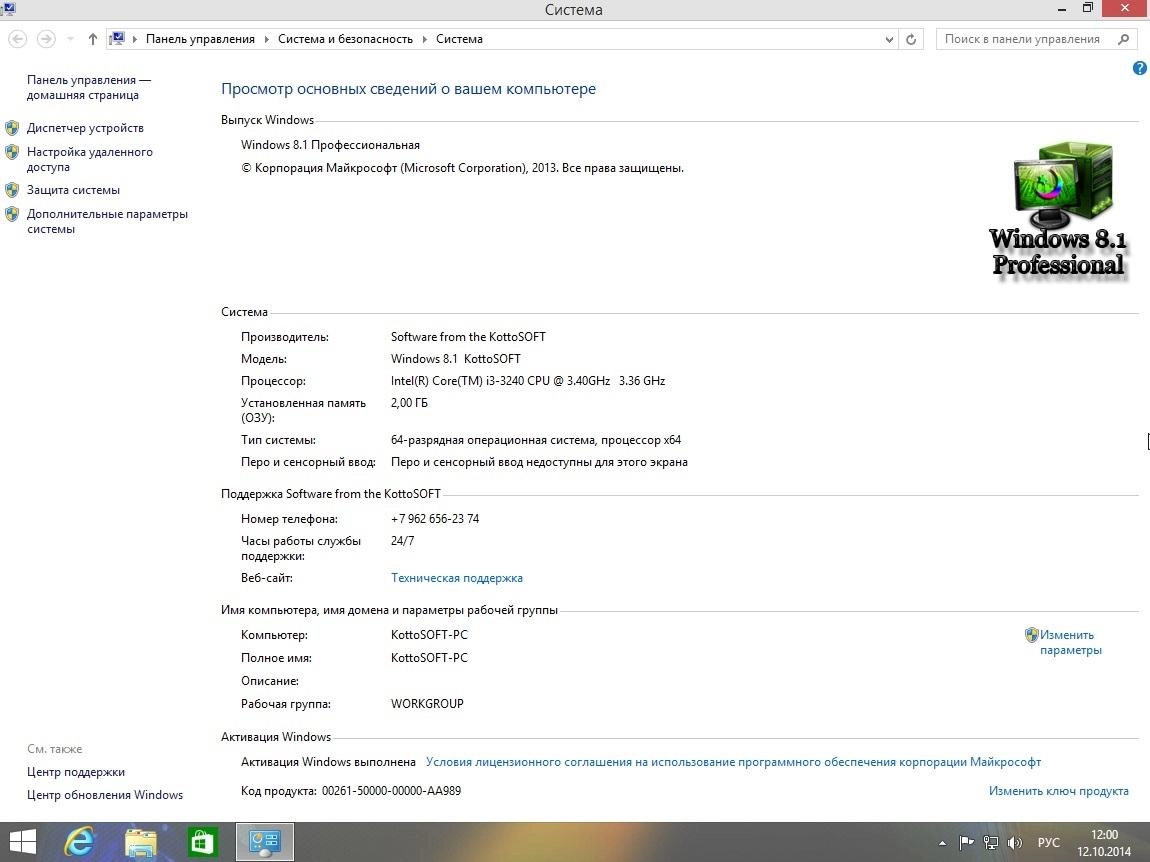The width and height of the screenshot is (1150, 862).
Task: Switch input language РУС indicator
Action: coord(1049,843)
